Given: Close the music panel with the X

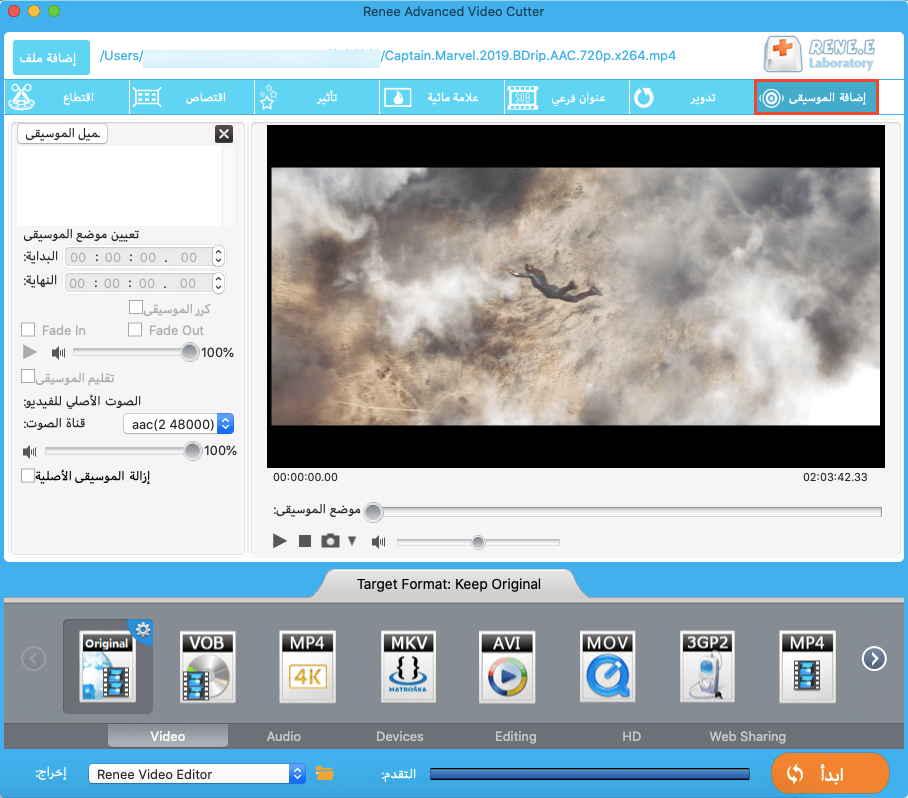Looking at the screenshot, I should click(x=224, y=134).
